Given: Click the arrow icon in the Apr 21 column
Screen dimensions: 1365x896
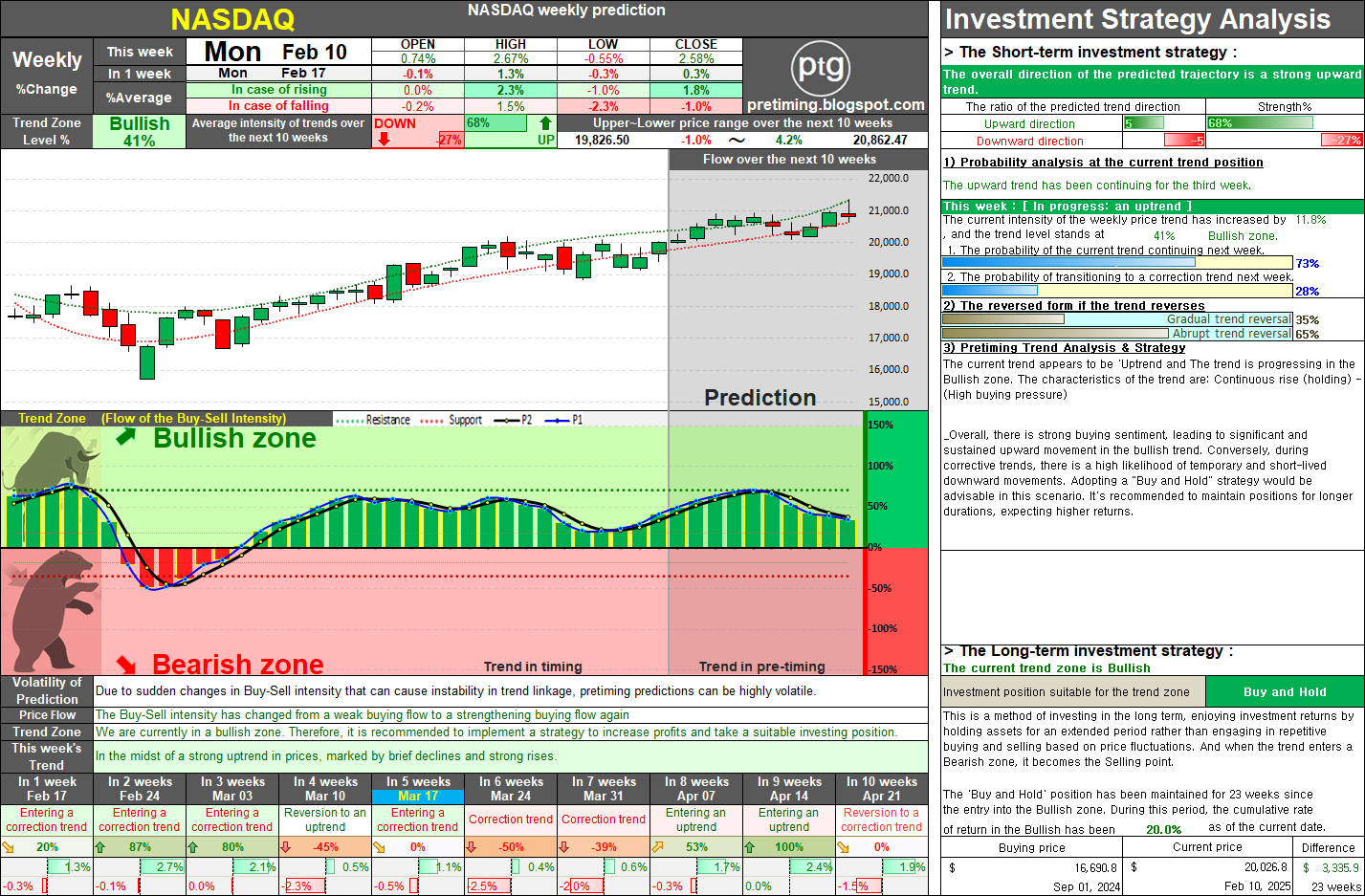Looking at the screenshot, I should (843, 847).
